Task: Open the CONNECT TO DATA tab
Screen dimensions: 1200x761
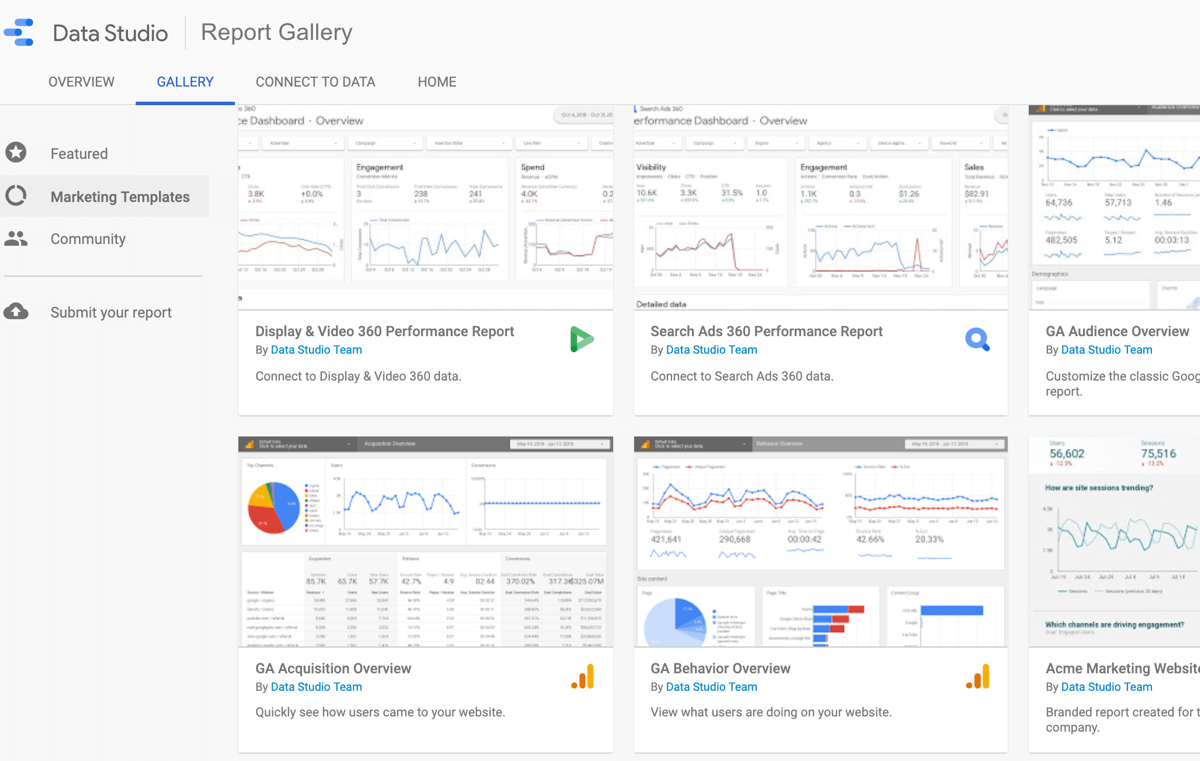Action: coord(316,82)
